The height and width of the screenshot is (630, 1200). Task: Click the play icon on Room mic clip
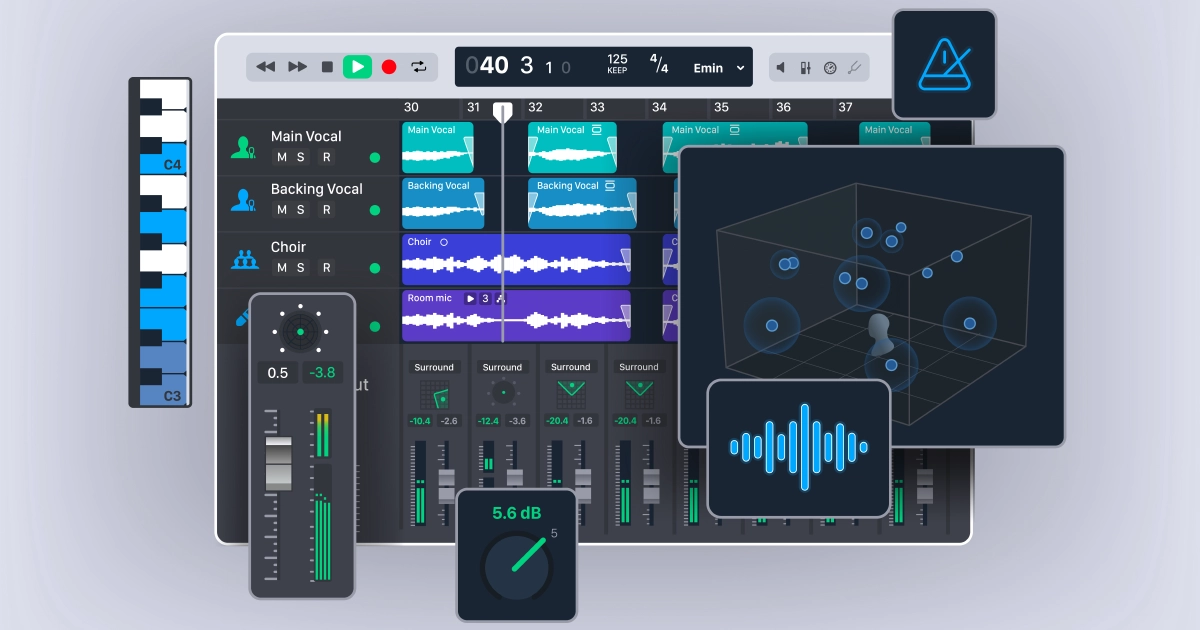(470, 298)
